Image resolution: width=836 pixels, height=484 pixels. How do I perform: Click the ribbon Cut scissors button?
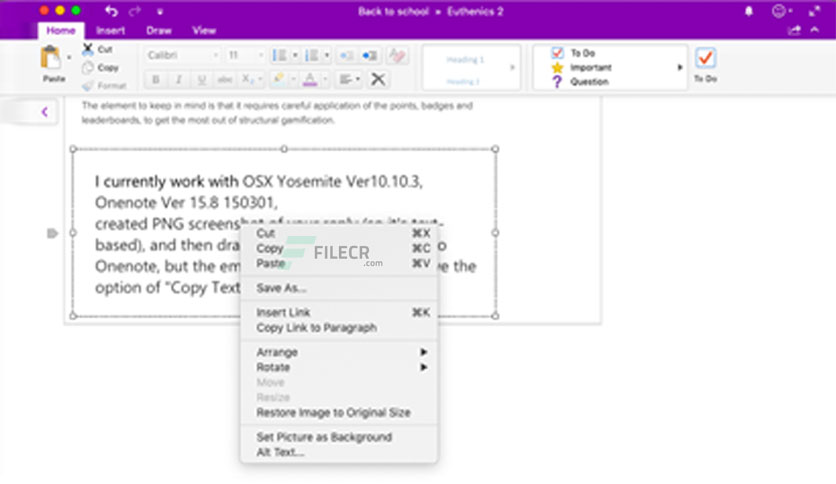click(x=98, y=49)
